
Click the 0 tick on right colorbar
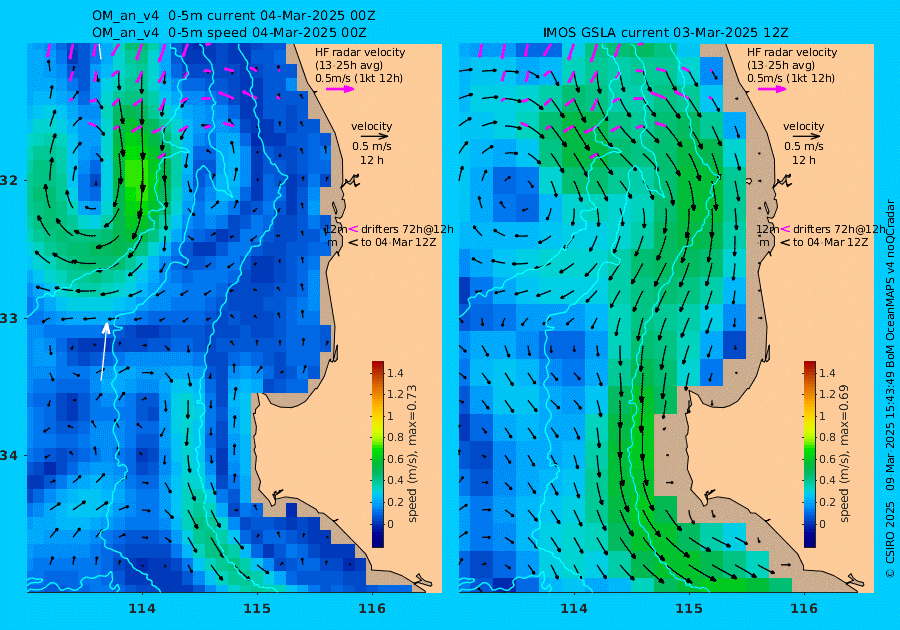pos(823,523)
